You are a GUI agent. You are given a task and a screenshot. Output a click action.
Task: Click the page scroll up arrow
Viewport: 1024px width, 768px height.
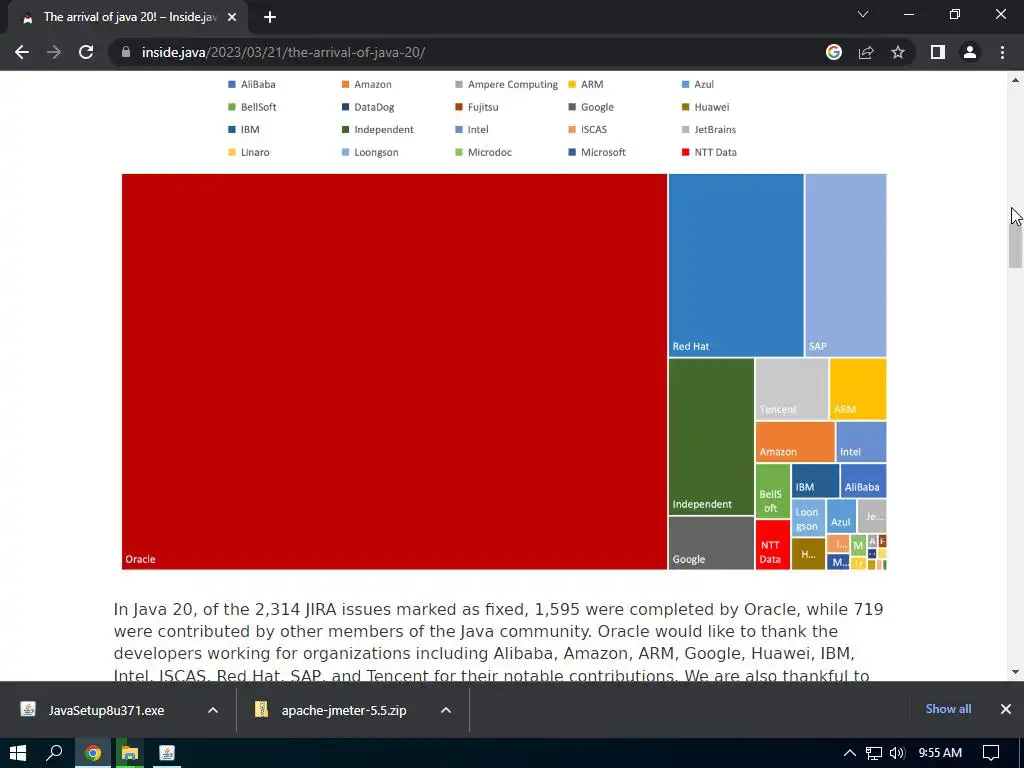pos(1015,80)
